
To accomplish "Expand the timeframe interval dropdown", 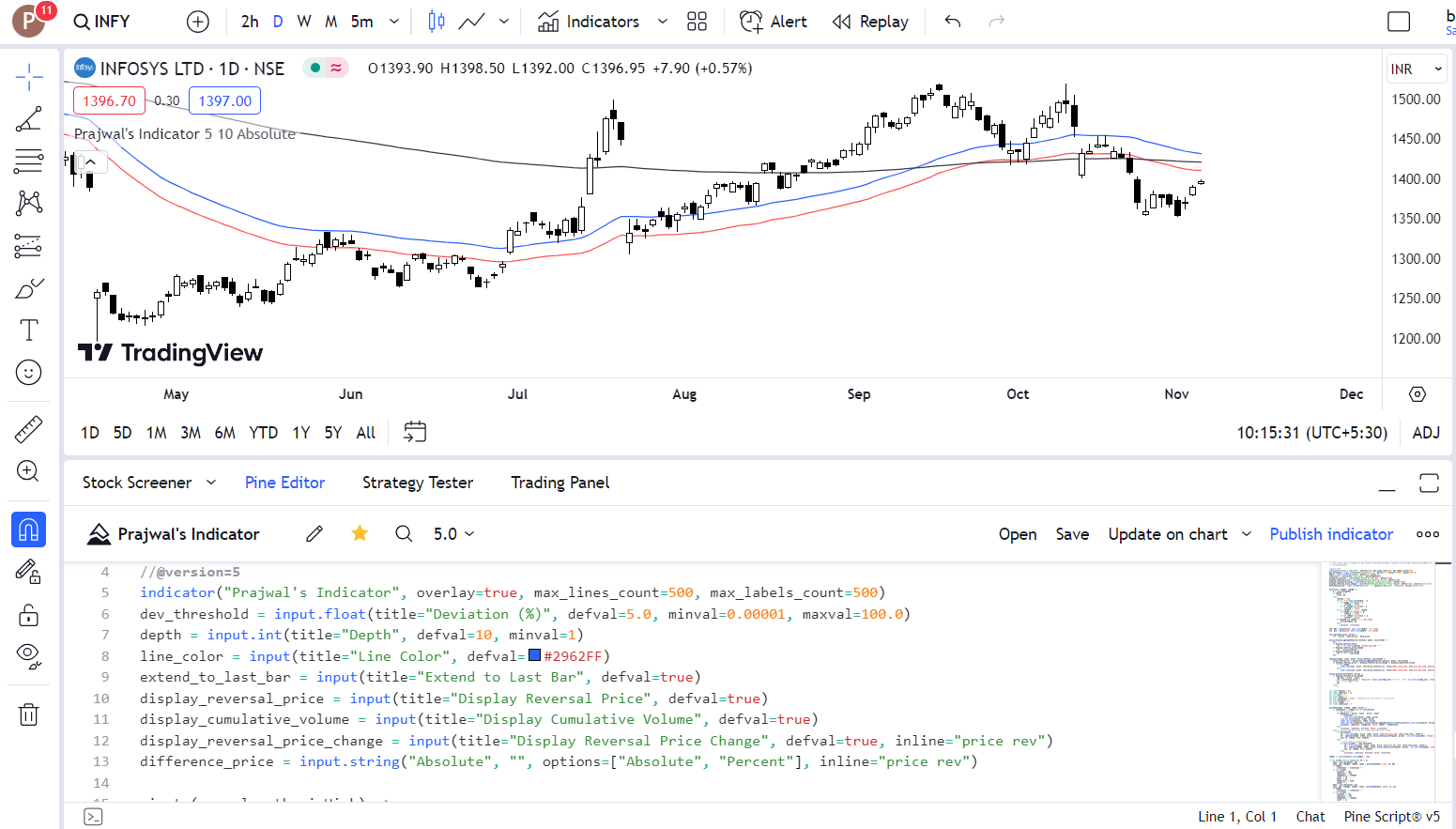I will [394, 22].
